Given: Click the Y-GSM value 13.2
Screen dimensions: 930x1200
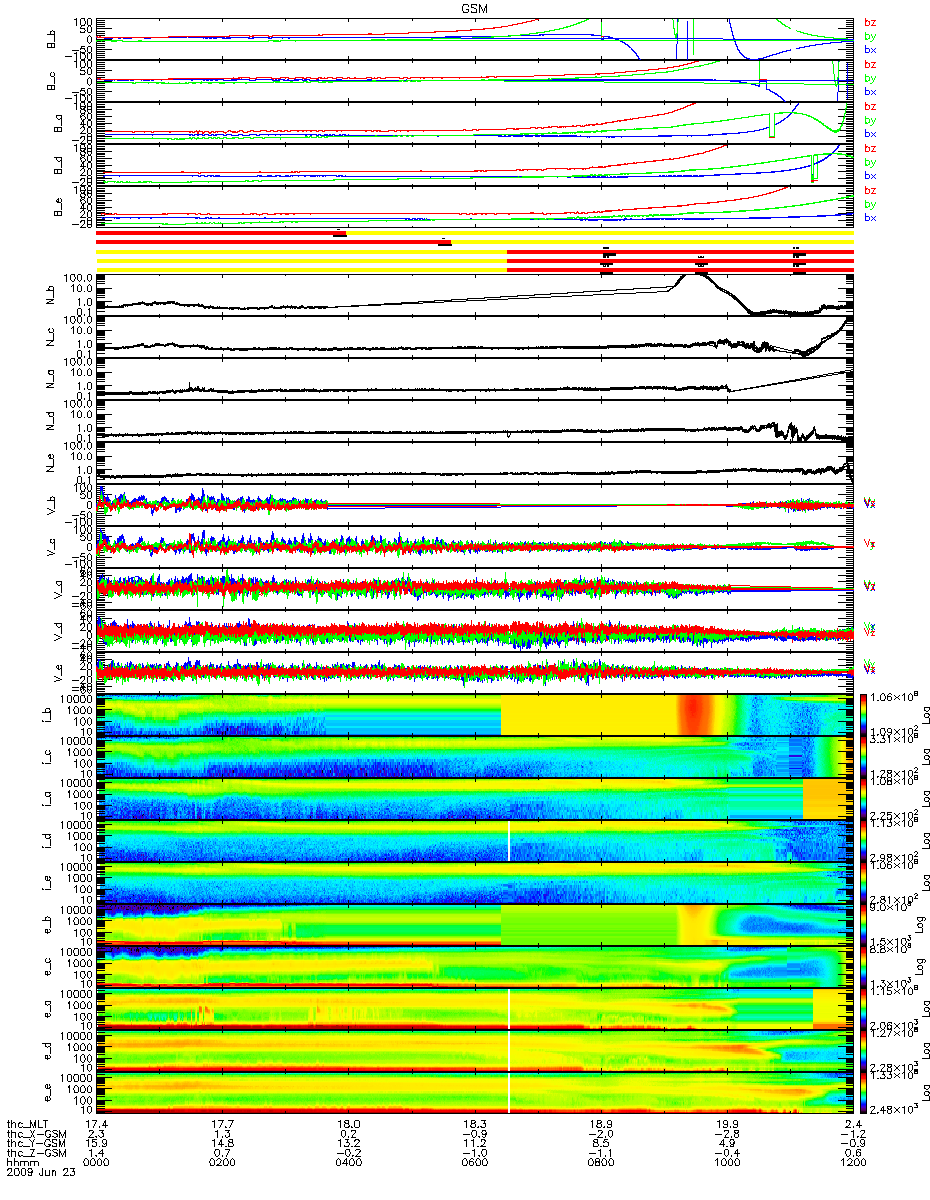Looking at the screenshot, I should [x=348, y=1141].
